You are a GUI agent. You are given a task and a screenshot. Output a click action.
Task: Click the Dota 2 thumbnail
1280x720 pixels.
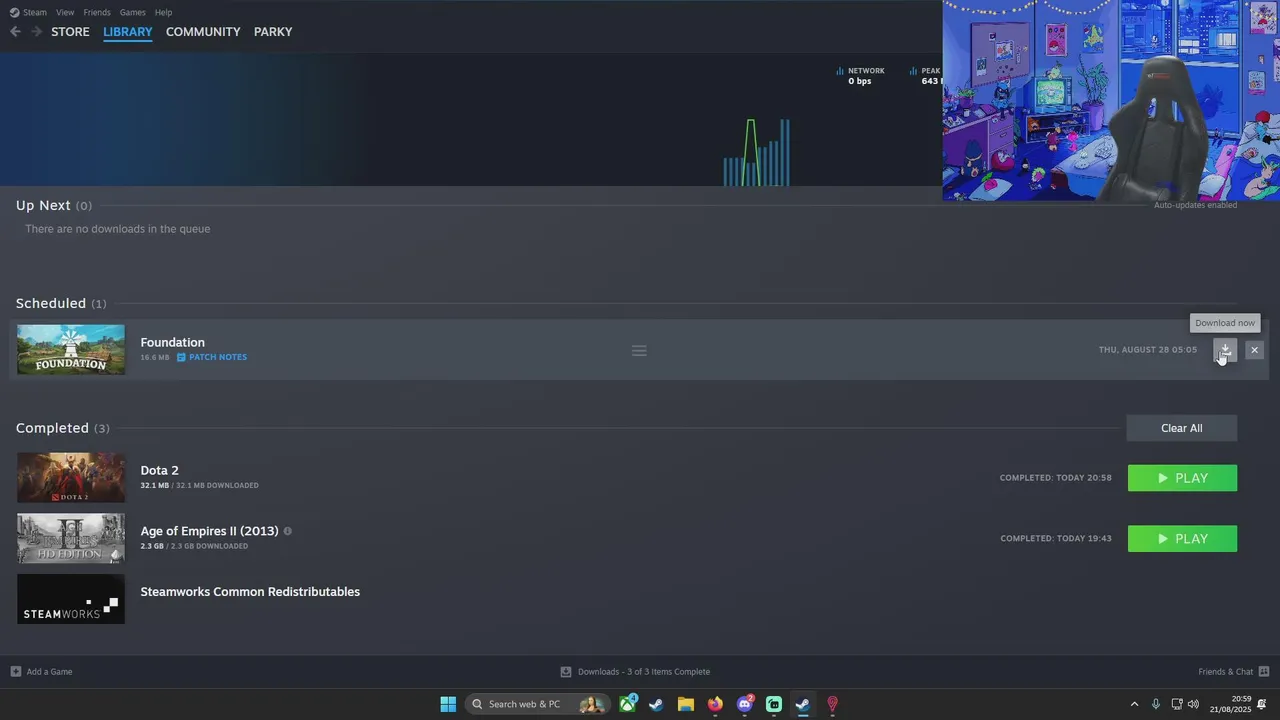(71, 478)
